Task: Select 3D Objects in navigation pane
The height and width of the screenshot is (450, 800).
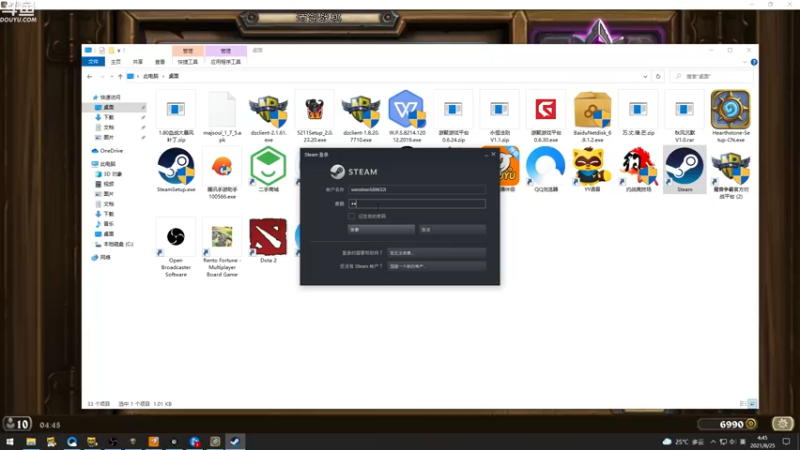Action: (109, 174)
